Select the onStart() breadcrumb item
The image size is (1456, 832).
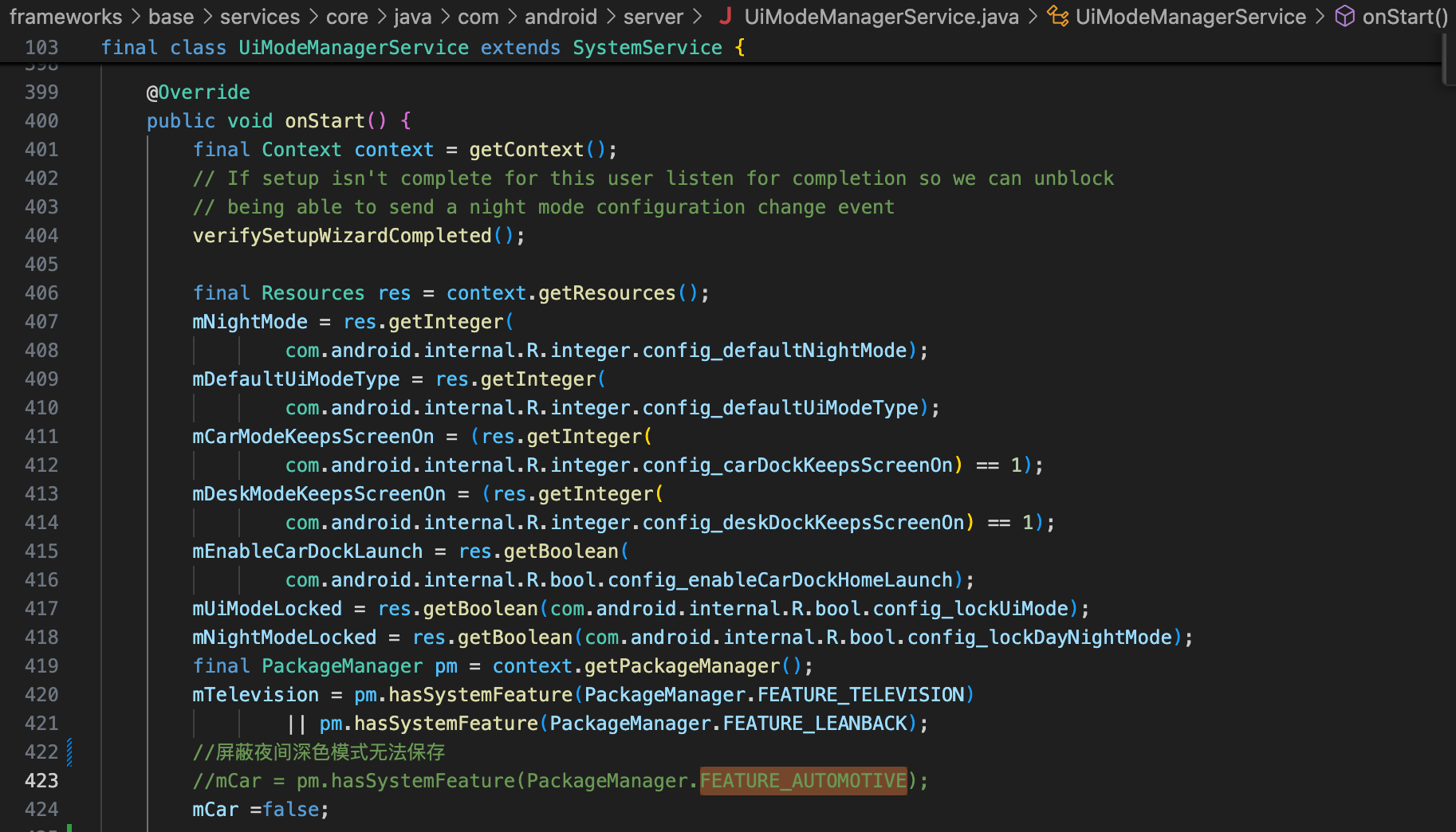[x=1405, y=16]
